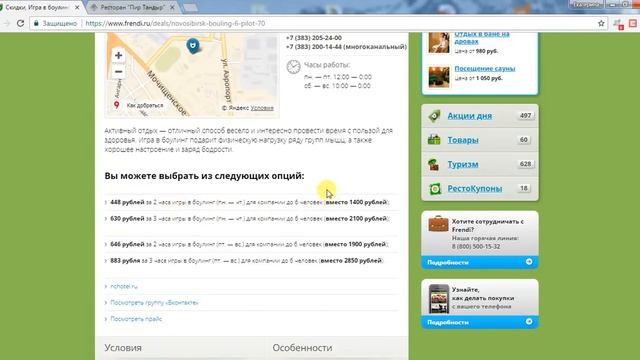The width and height of the screenshot is (640, 360).
Task: Click the red 'Как добраться' marker icon
Action: point(117,105)
